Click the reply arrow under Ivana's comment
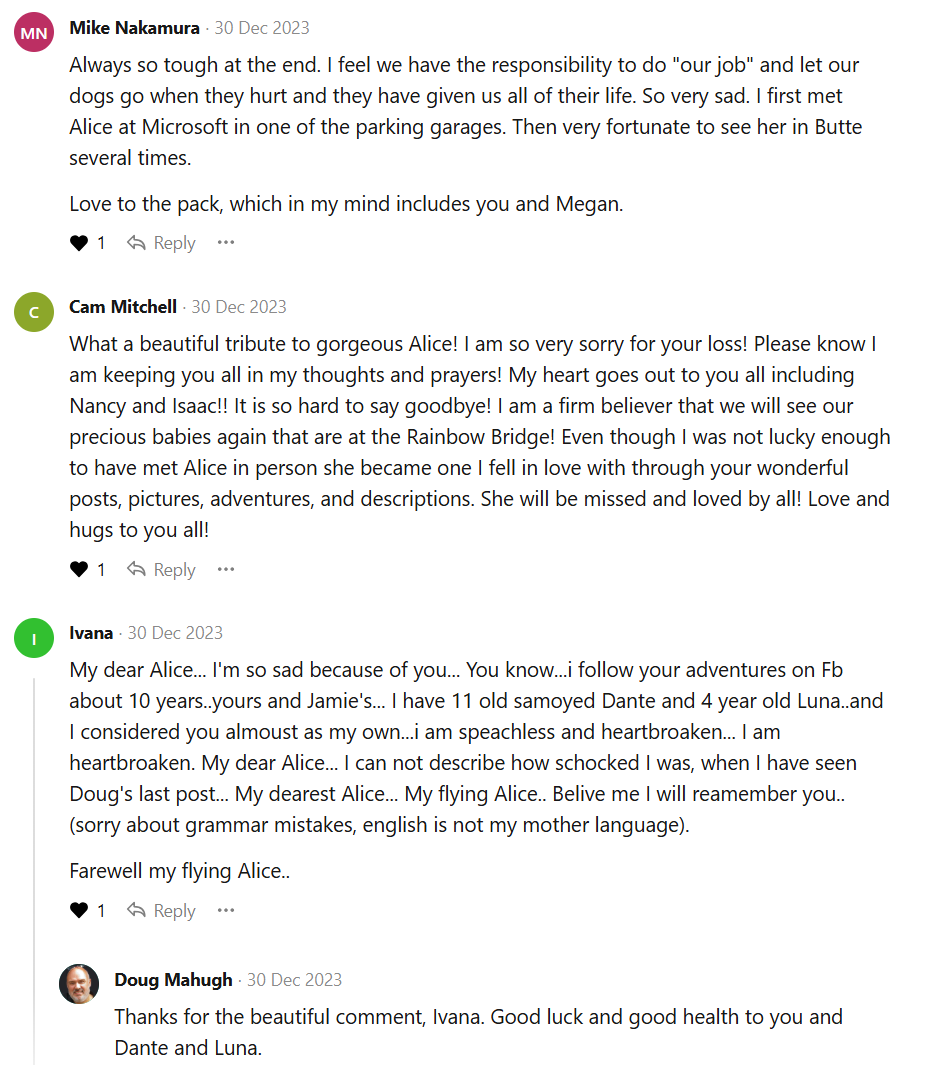Viewport: 929px width, 1065px height. point(137,911)
